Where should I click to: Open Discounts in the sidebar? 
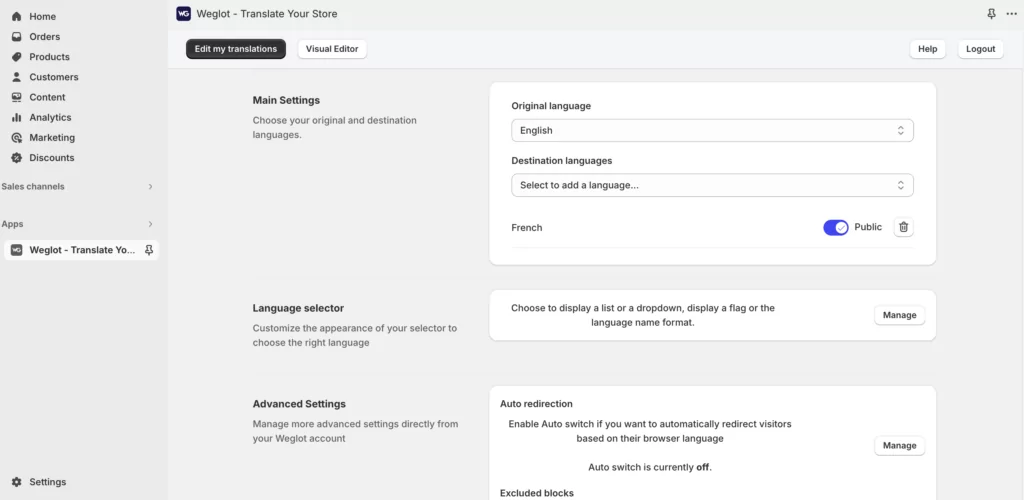[52, 158]
